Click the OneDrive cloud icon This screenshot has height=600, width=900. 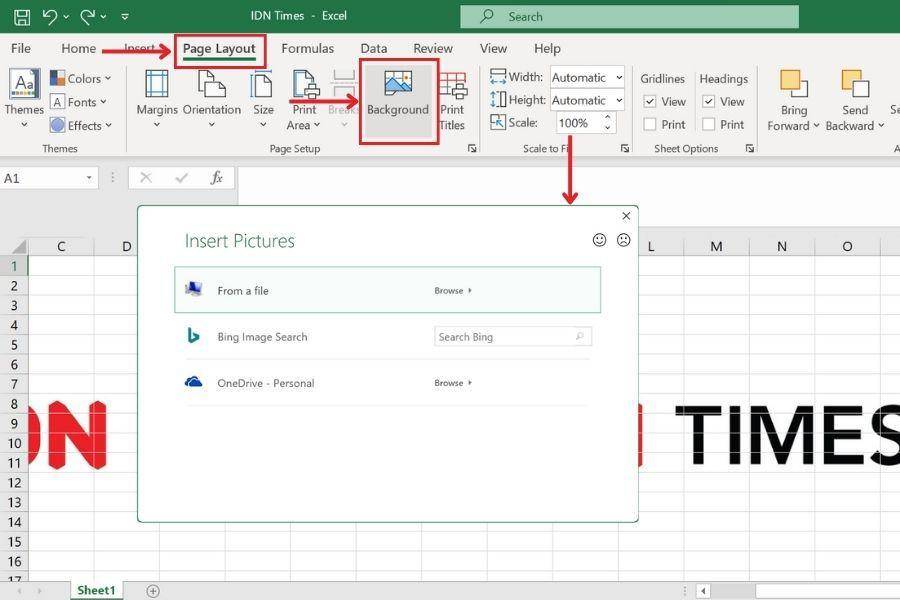pos(193,382)
